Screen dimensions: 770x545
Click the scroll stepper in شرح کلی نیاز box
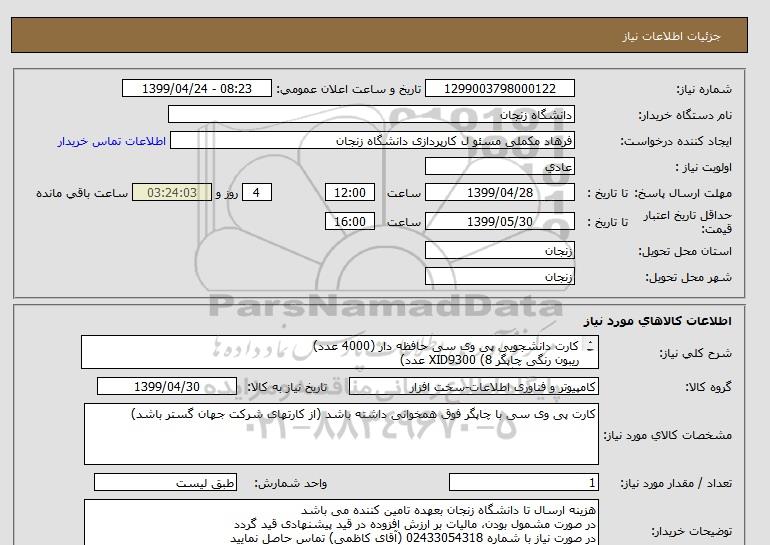590,347
